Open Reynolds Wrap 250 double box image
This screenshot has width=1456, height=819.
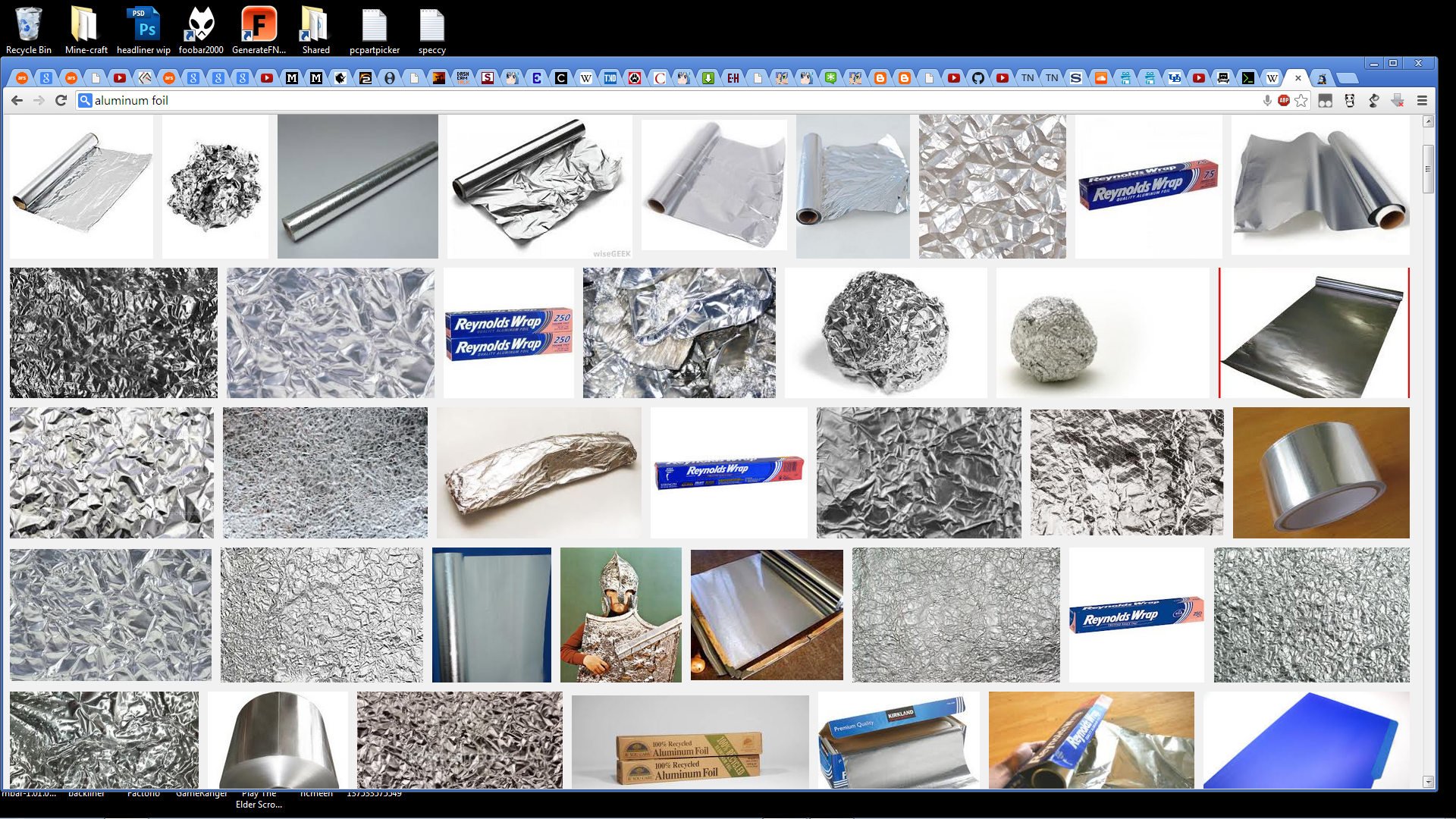click(x=508, y=334)
